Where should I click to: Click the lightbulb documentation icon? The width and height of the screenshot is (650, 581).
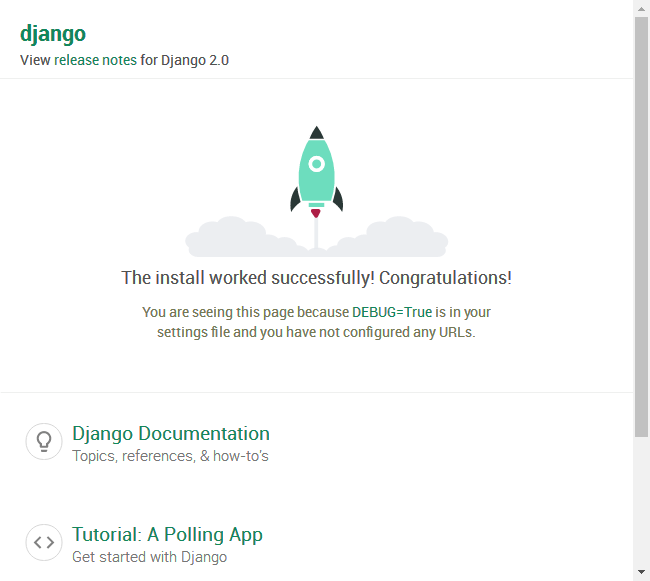coord(44,441)
